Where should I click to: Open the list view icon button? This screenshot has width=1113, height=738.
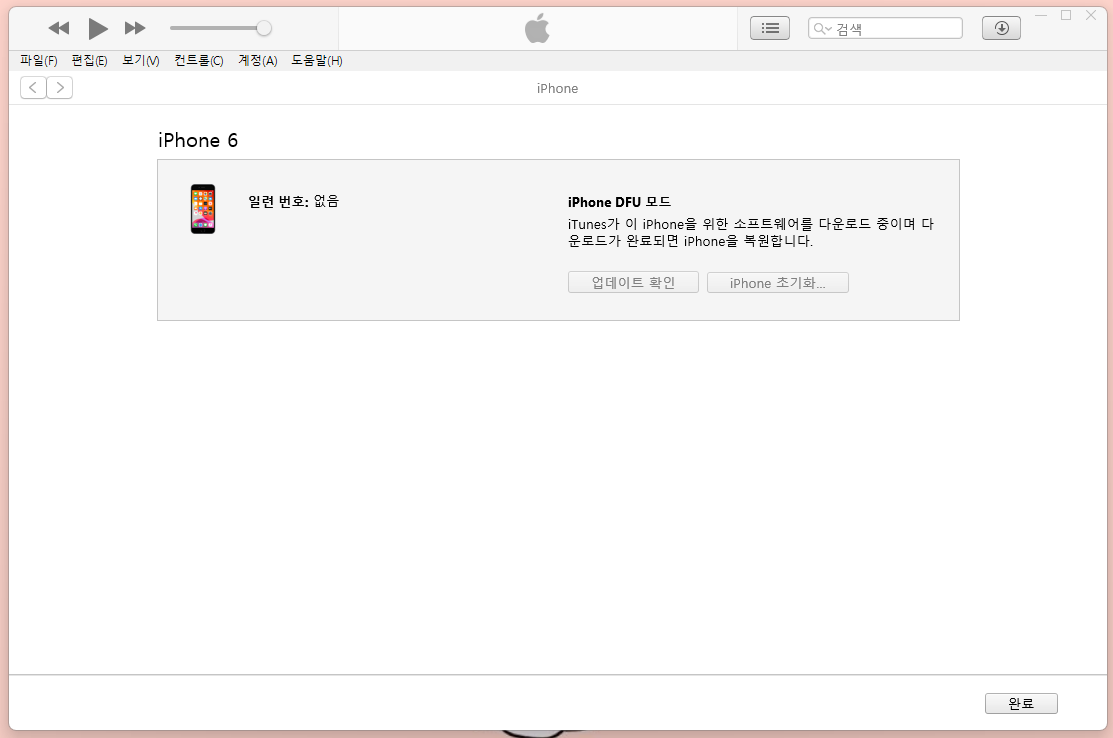tap(770, 28)
